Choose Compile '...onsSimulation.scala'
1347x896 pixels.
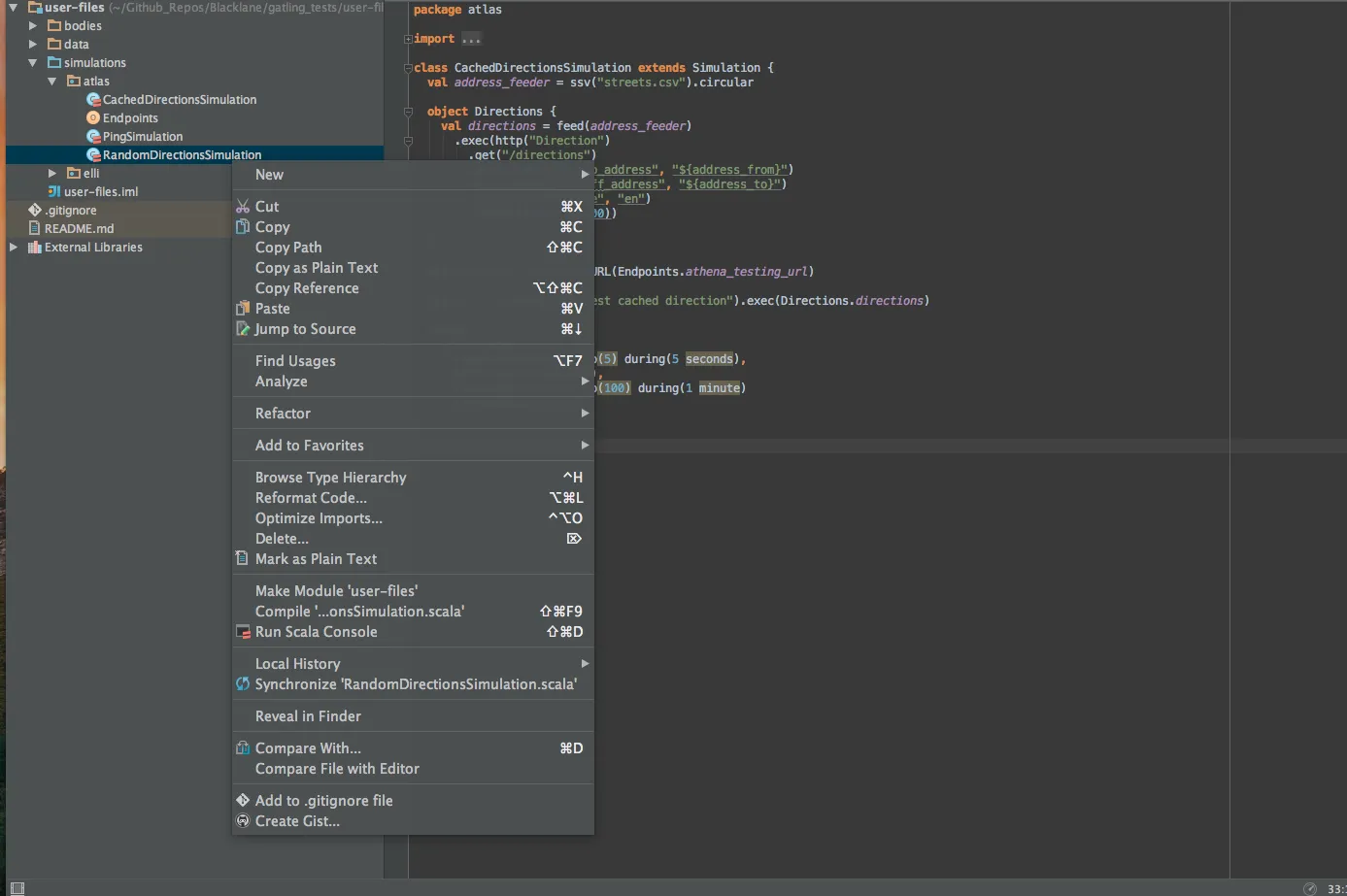tap(413, 612)
